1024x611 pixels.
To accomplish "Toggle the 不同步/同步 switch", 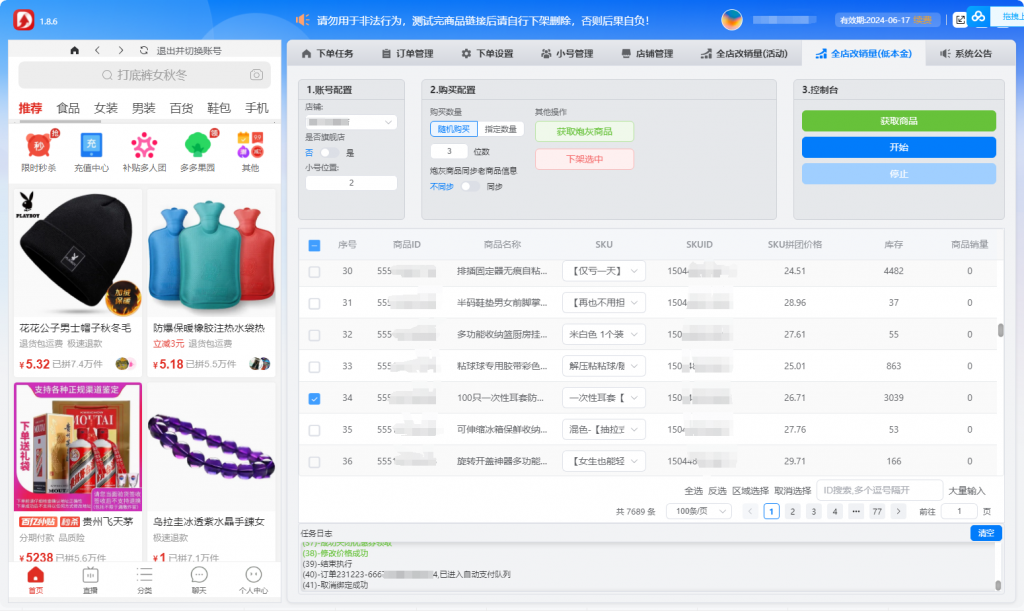I will click(470, 187).
